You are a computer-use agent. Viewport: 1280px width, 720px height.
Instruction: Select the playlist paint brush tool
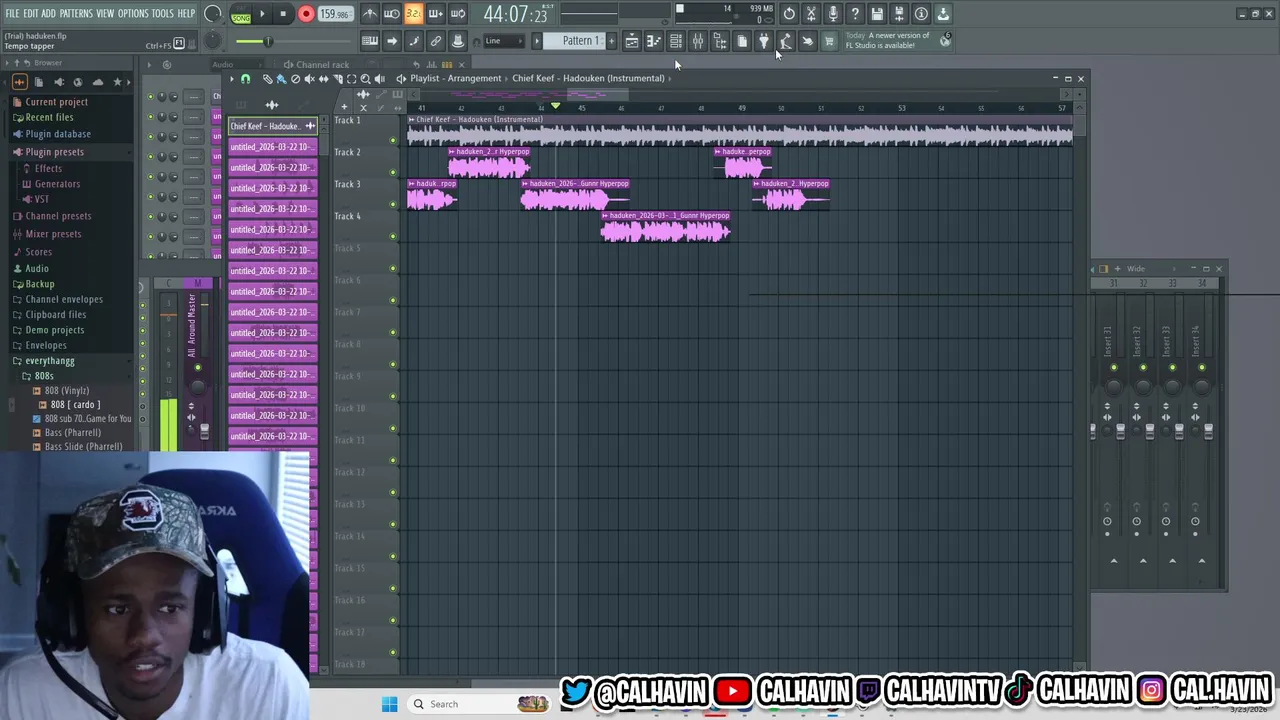coord(281,79)
